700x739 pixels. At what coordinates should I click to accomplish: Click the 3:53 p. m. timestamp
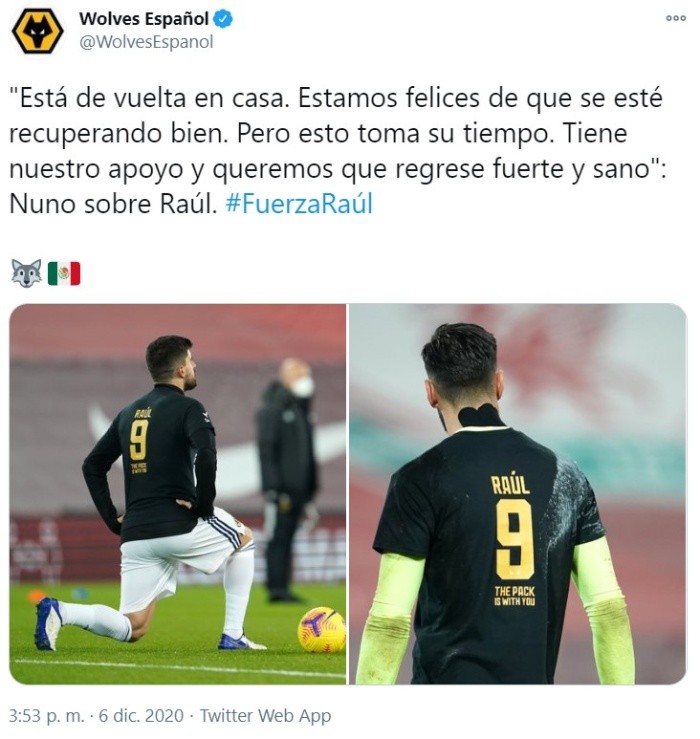tap(47, 715)
